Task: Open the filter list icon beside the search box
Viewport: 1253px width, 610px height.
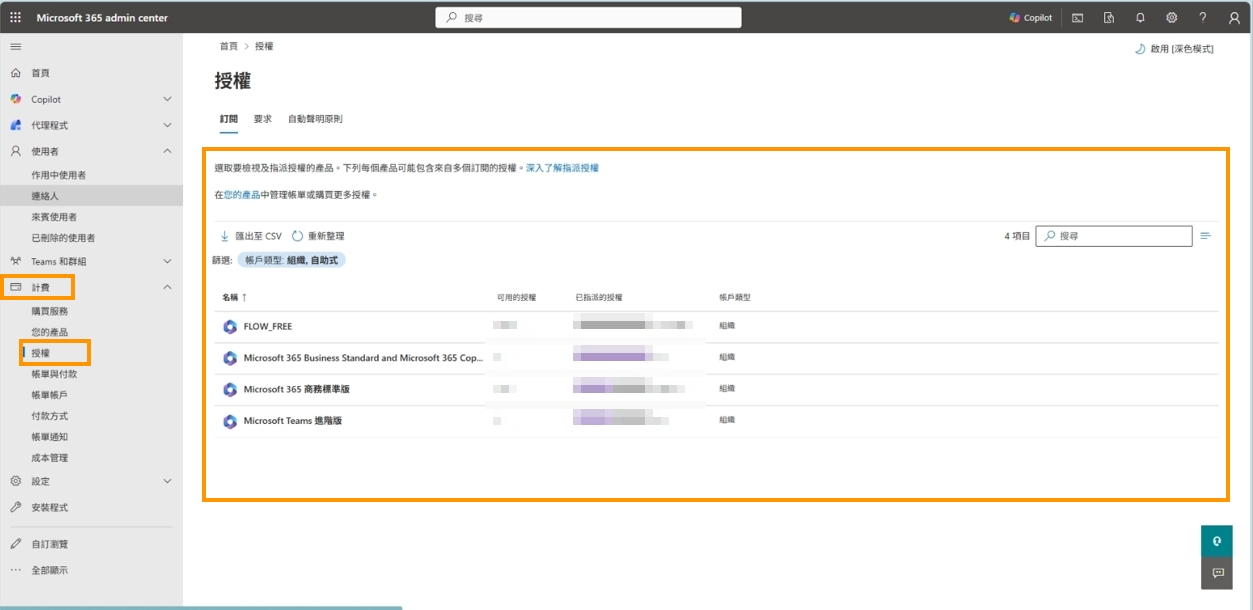Action: [1206, 236]
